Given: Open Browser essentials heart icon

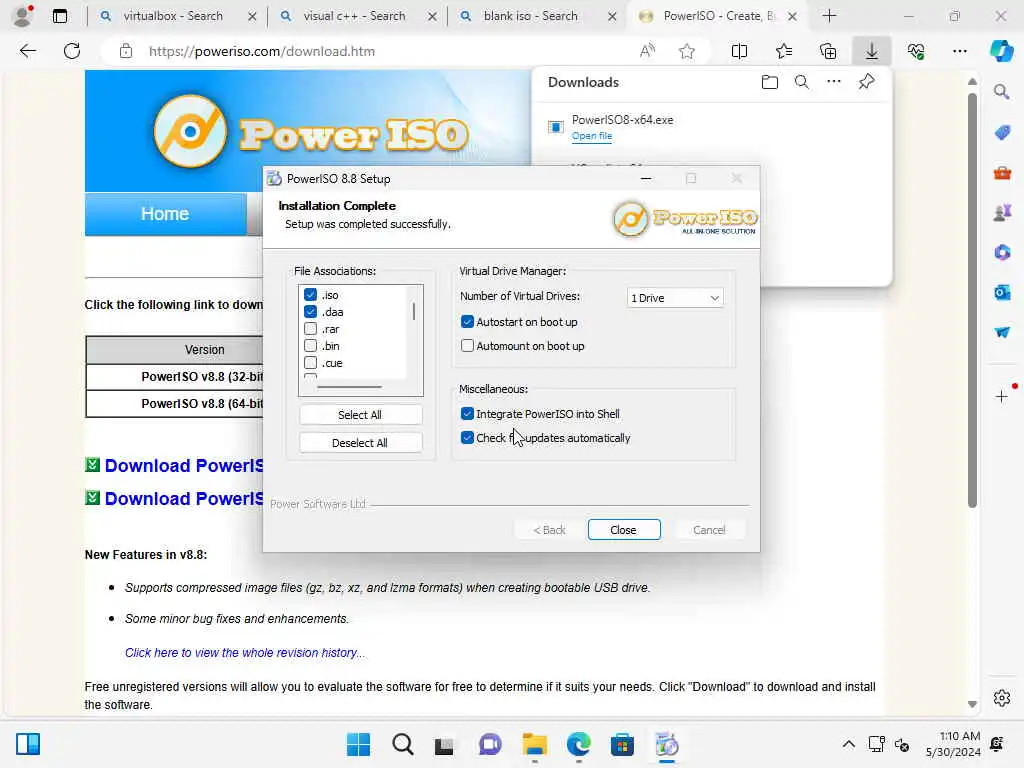Looking at the screenshot, I should (916, 51).
